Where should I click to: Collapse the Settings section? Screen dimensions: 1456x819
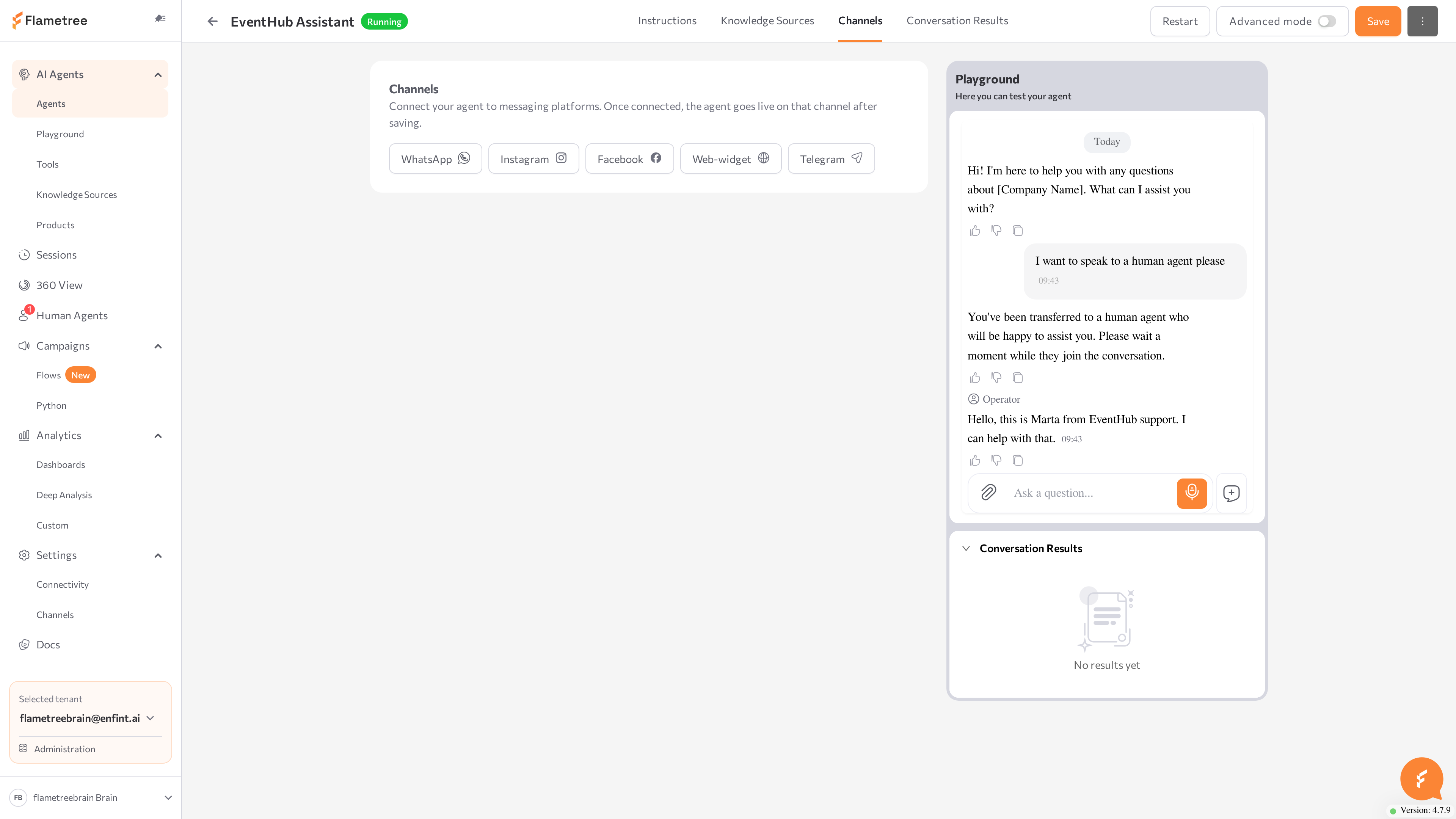click(x=158, y=555)
